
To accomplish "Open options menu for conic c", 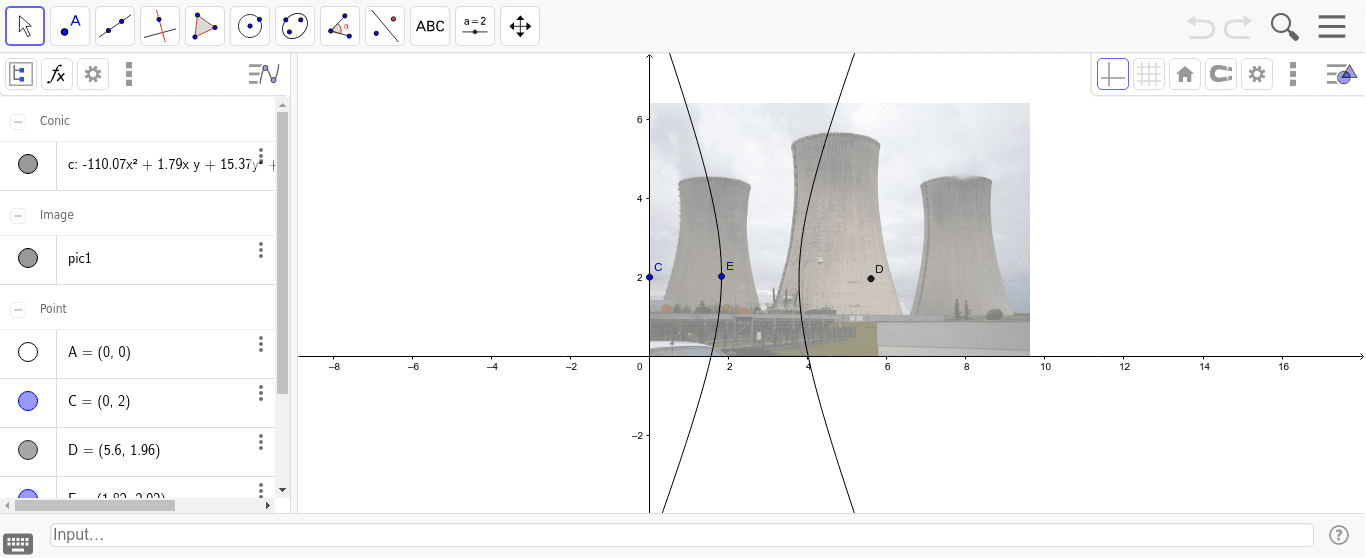I will click(261, 156).
